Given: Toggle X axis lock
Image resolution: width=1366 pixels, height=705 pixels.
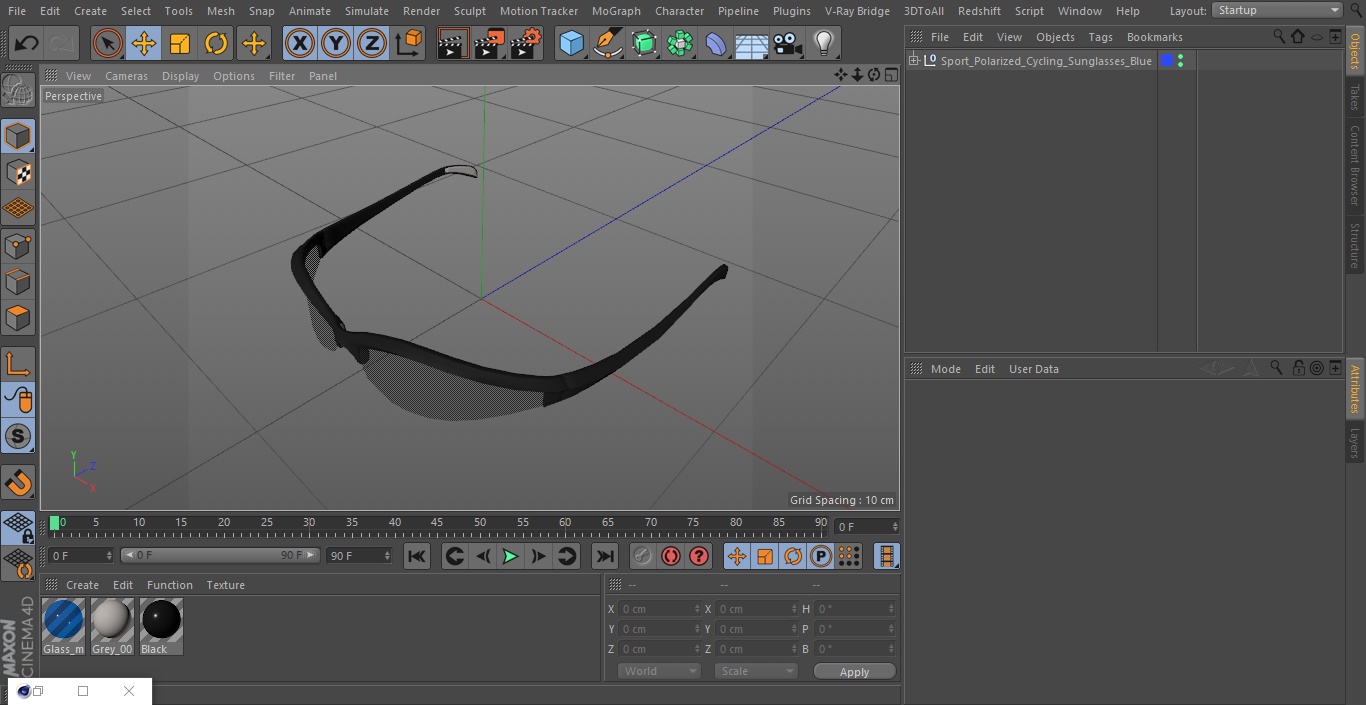Looking at the screenshot, I should pos(300,43).
